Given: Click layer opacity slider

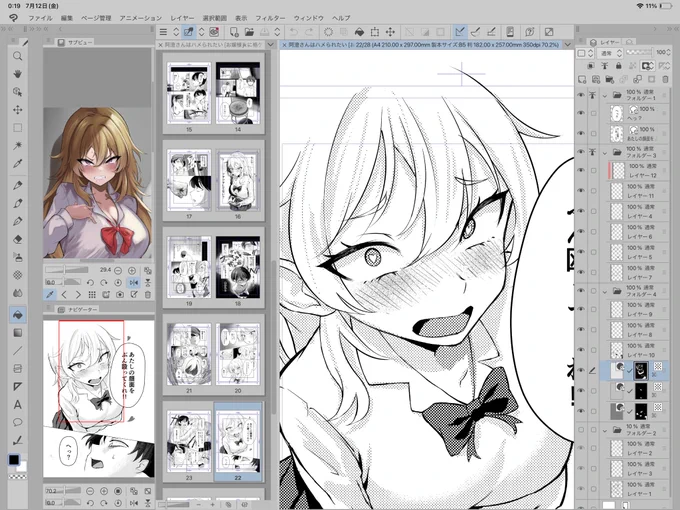Looking at the screenshot, I should (639, 52).
